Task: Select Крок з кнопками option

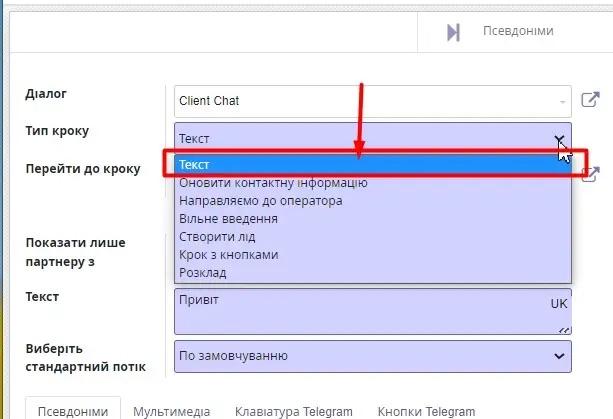Action: coord(373,254)
